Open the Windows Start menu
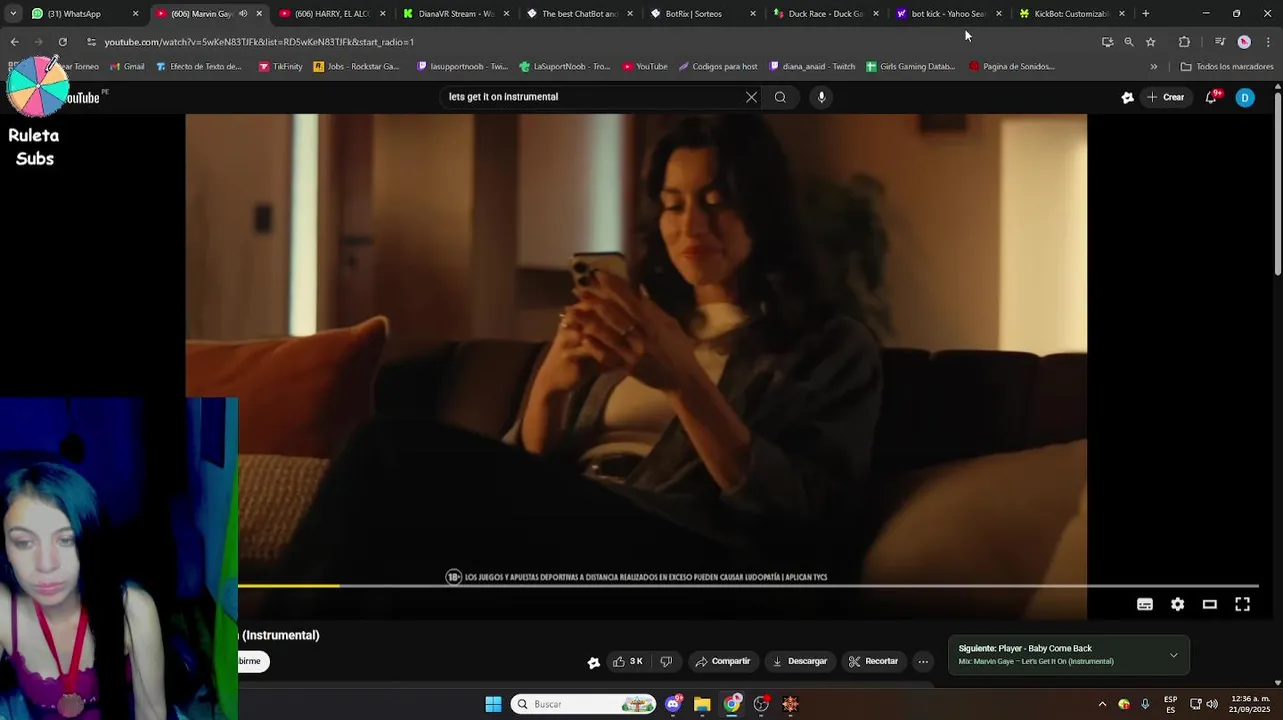Screen dimensions: 1283x720 pyautogui.click(x=493, y=704)
